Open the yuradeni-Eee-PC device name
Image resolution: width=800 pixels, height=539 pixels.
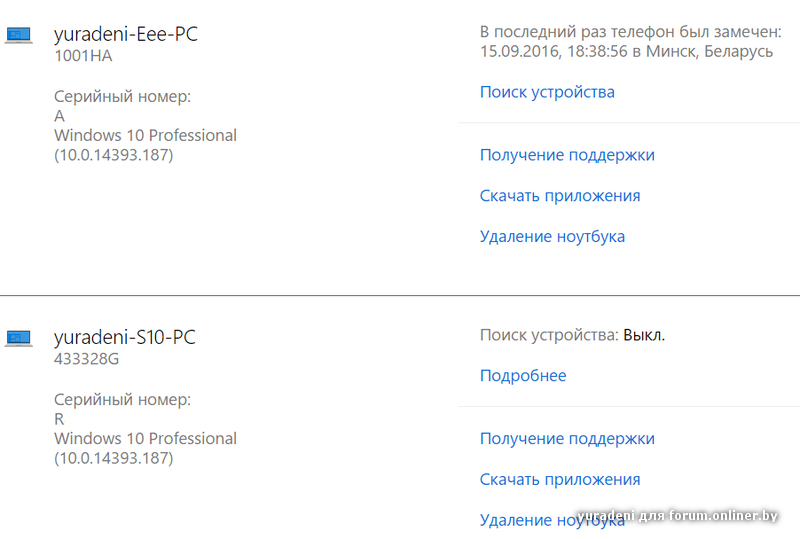pos(125,35)
